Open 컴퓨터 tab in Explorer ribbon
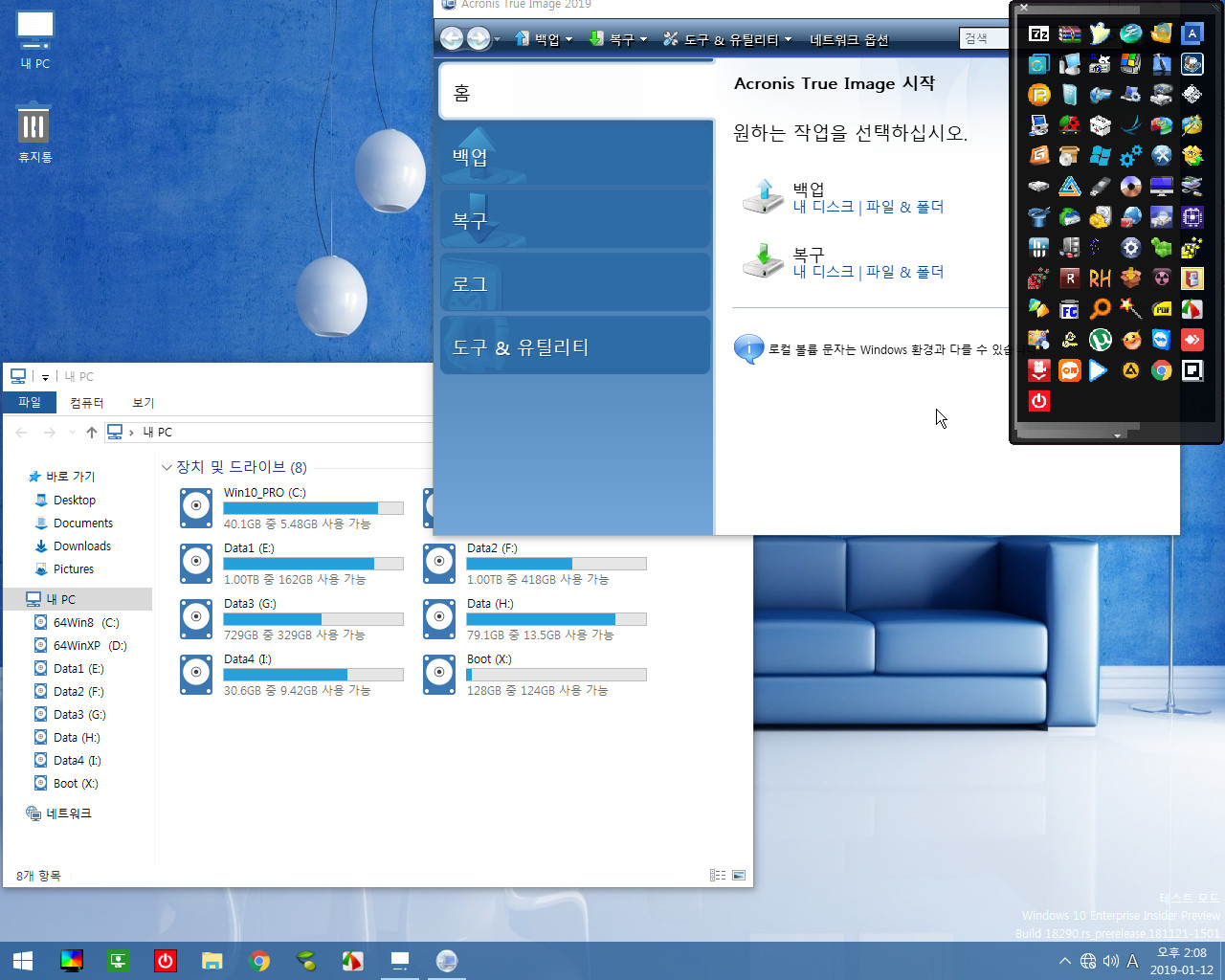1225x980 pixels. point(86,403)
